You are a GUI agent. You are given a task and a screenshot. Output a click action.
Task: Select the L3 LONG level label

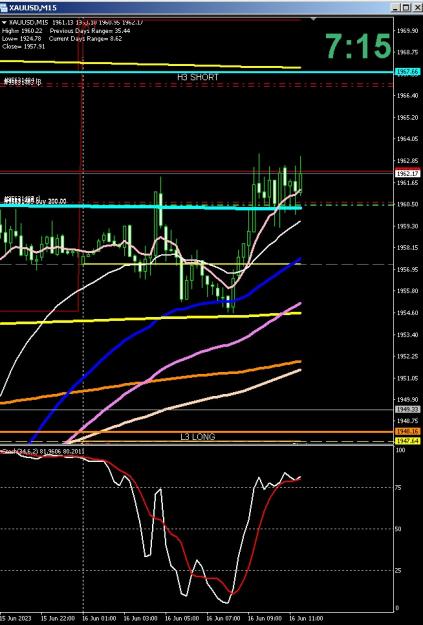[x=198, y=437]
